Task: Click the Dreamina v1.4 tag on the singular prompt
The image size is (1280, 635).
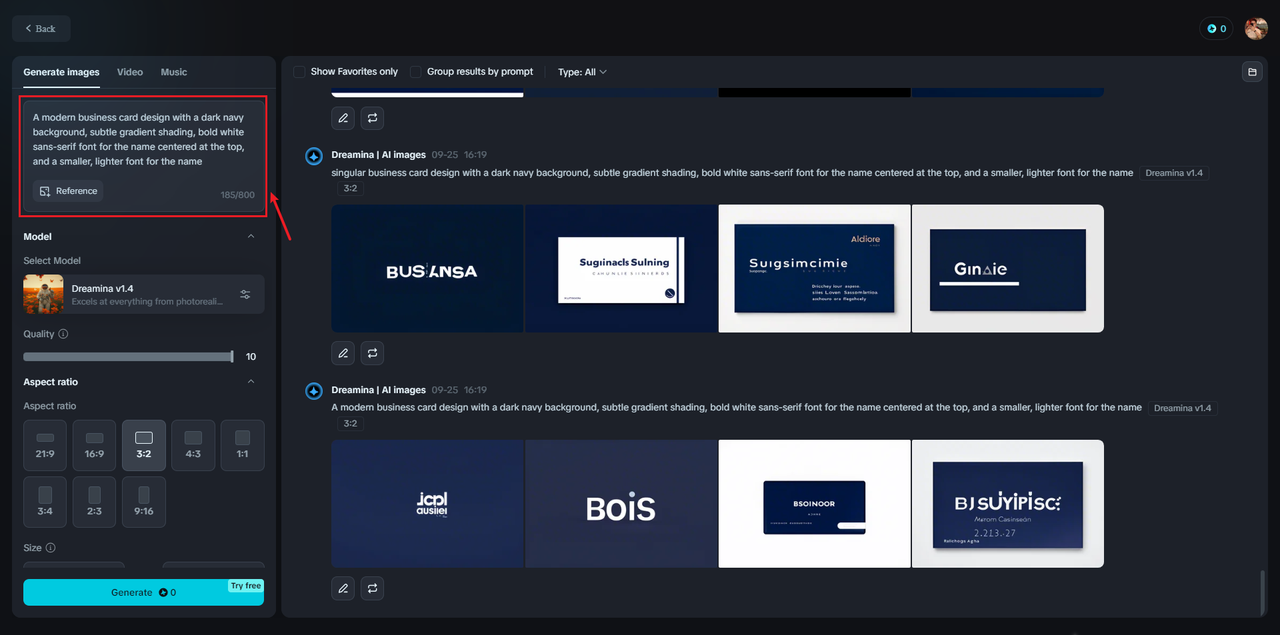Action: (x=1175, y=173)
